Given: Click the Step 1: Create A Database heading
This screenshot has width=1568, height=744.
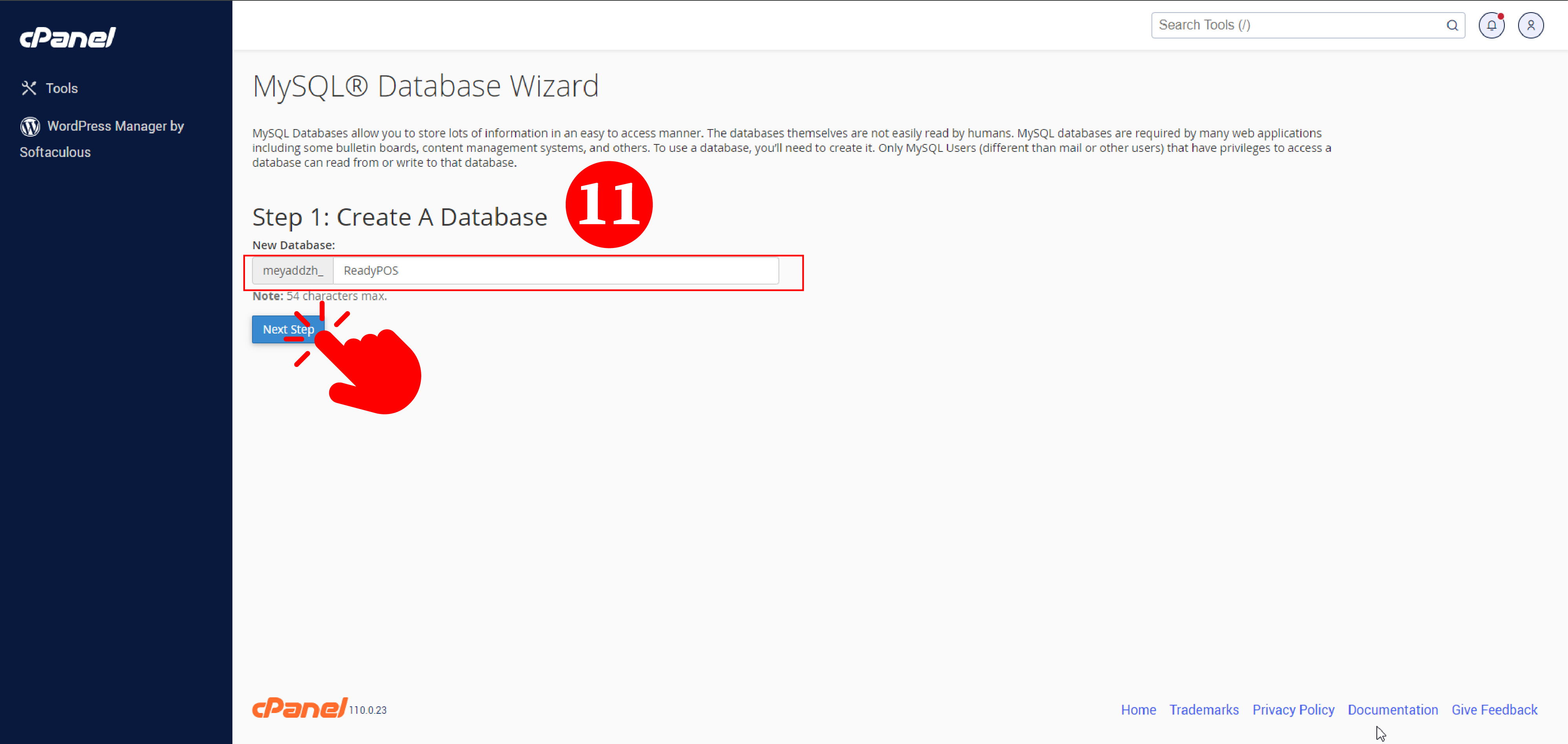Looking at the screenshot, I should point(400,217).
